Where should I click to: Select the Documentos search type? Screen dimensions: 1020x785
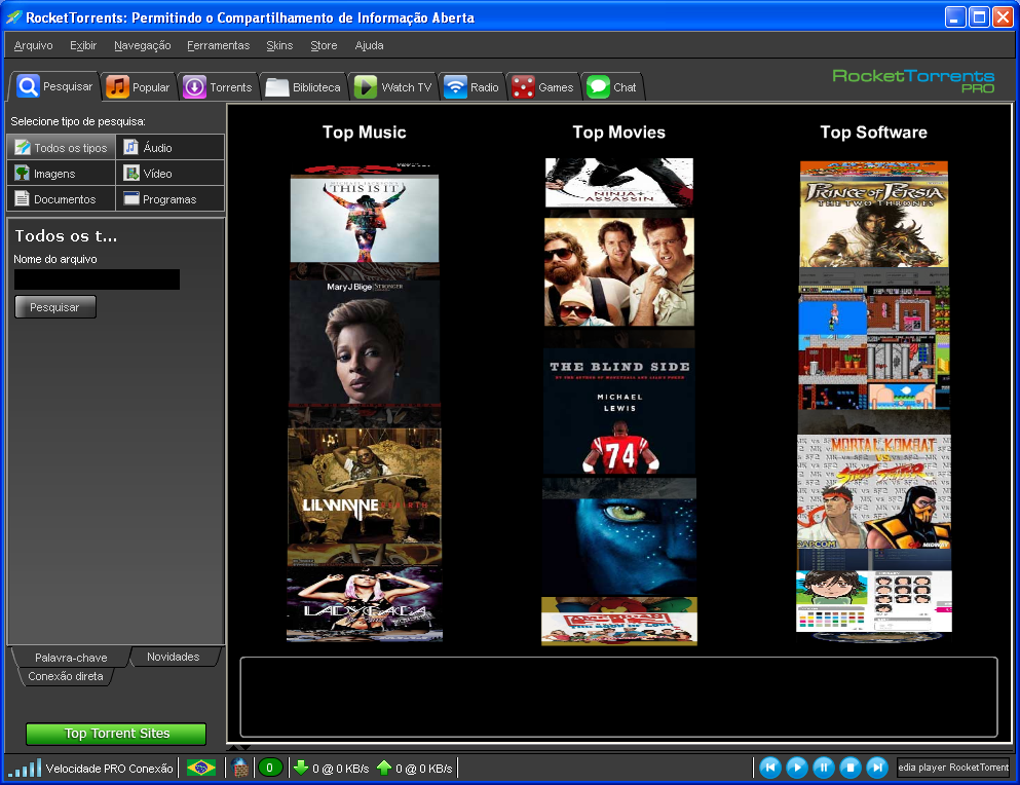click(61, 199)
